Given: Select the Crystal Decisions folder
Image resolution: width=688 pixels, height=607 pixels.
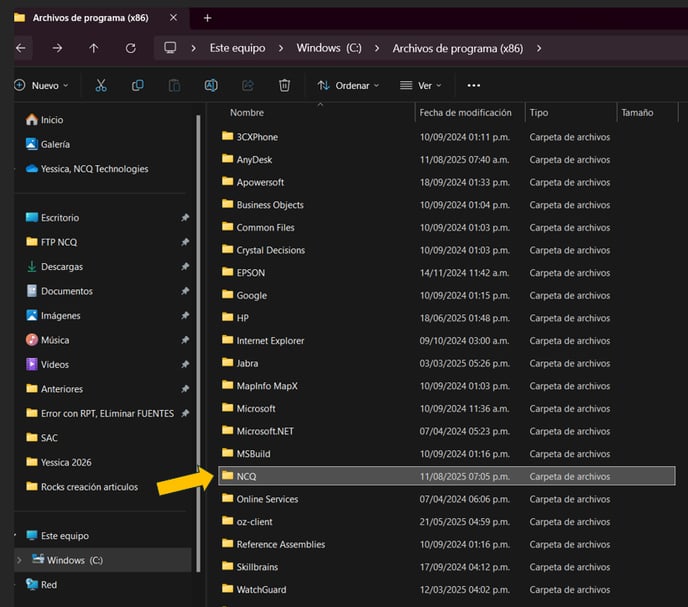Looking at the screenshot, I should [447, 250].
